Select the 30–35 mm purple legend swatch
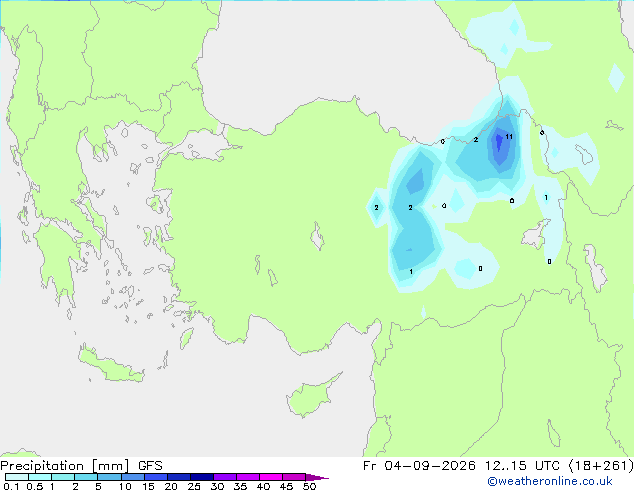The image size is (634, 490). [225, 477]
